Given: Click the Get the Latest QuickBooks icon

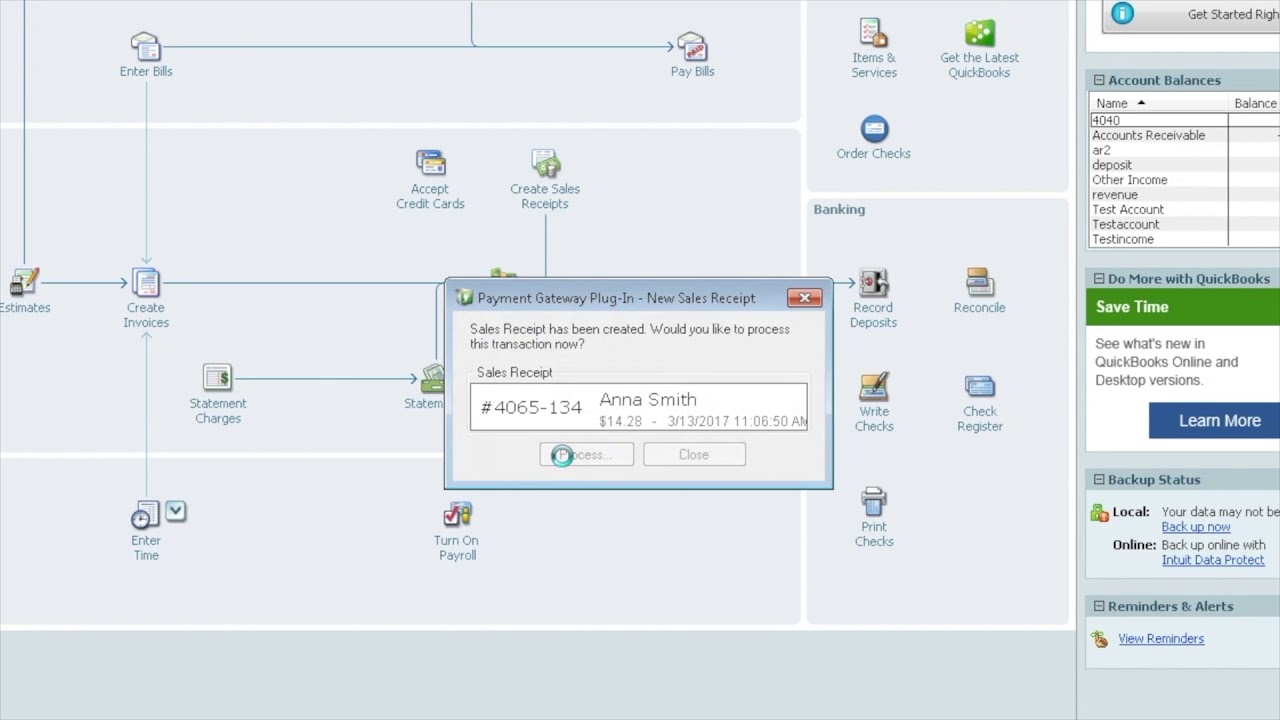Looking at the screenshot, I should [x=979, y=32].
